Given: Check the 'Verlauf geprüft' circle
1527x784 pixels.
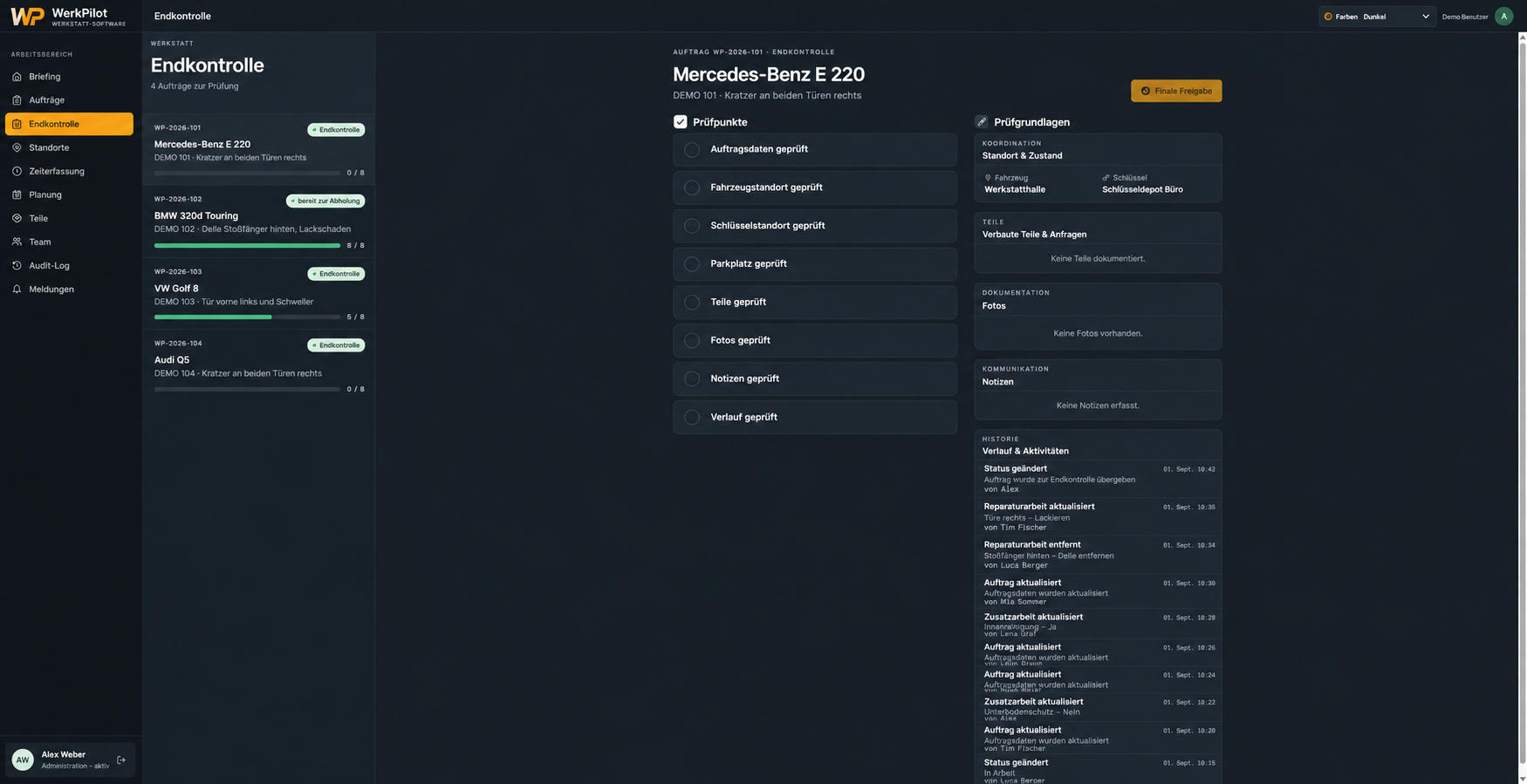Looking at the screenshot, I should (x=692, y=417).
